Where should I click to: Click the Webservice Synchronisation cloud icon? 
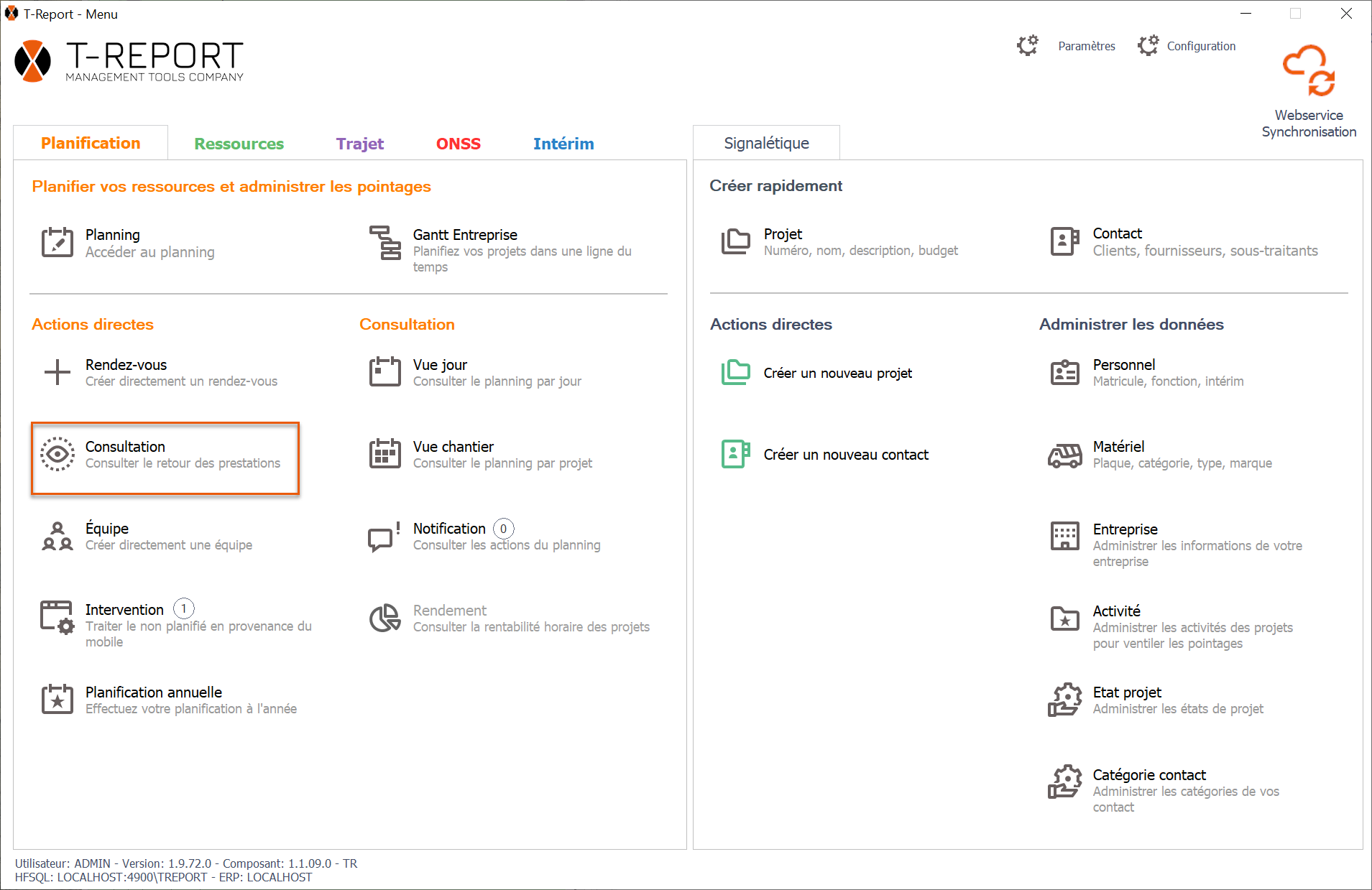point(1309,70)
